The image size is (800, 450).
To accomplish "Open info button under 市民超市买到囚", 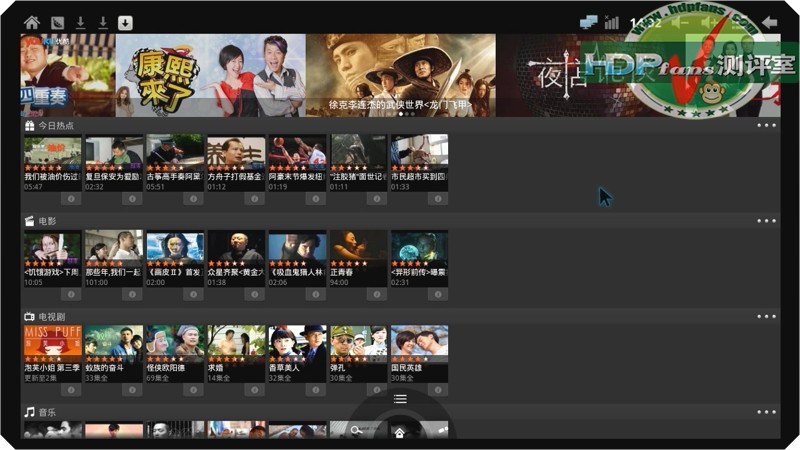I will tap(438, 198).
